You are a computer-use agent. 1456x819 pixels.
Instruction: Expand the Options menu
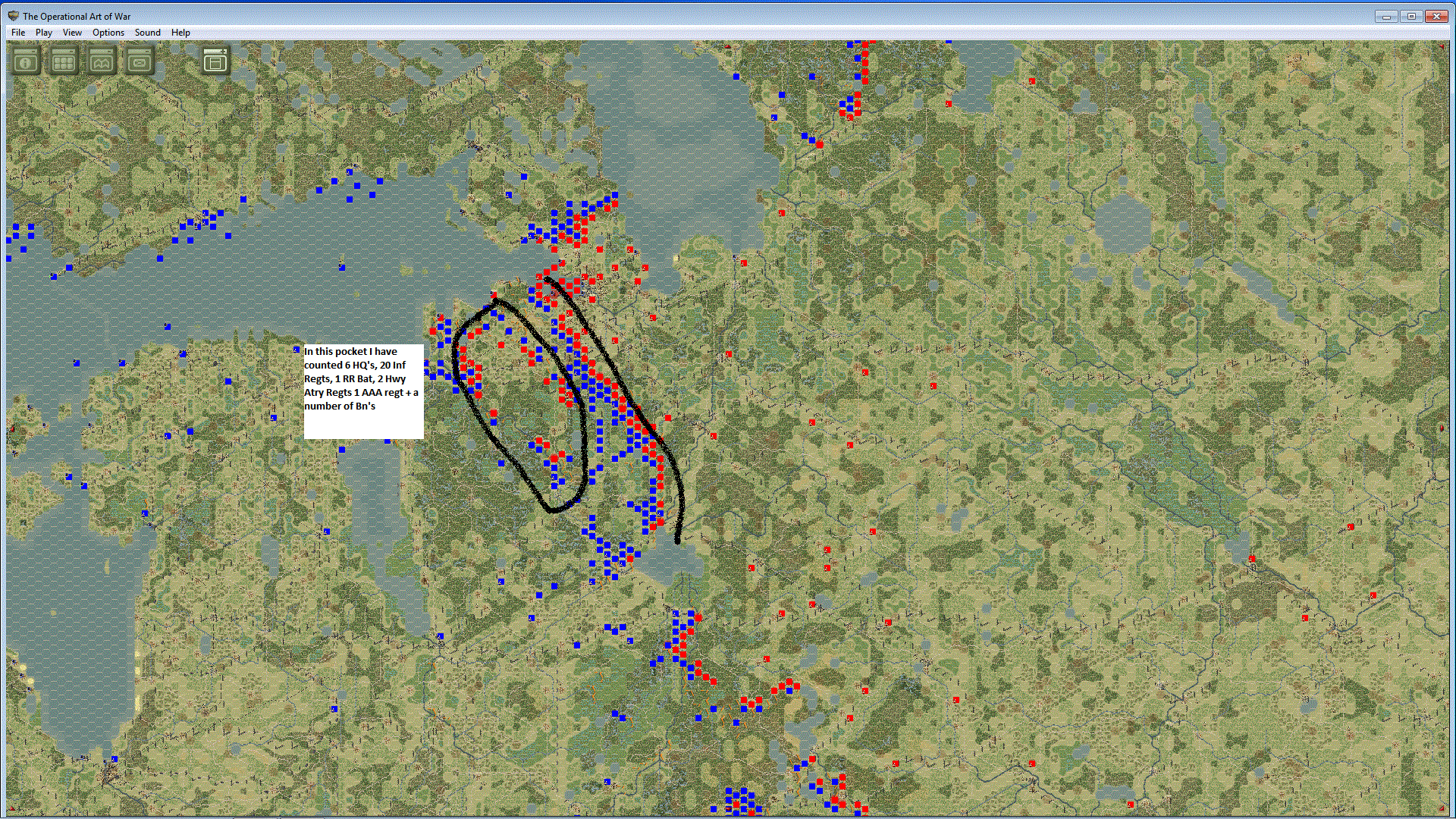(108, 33)
